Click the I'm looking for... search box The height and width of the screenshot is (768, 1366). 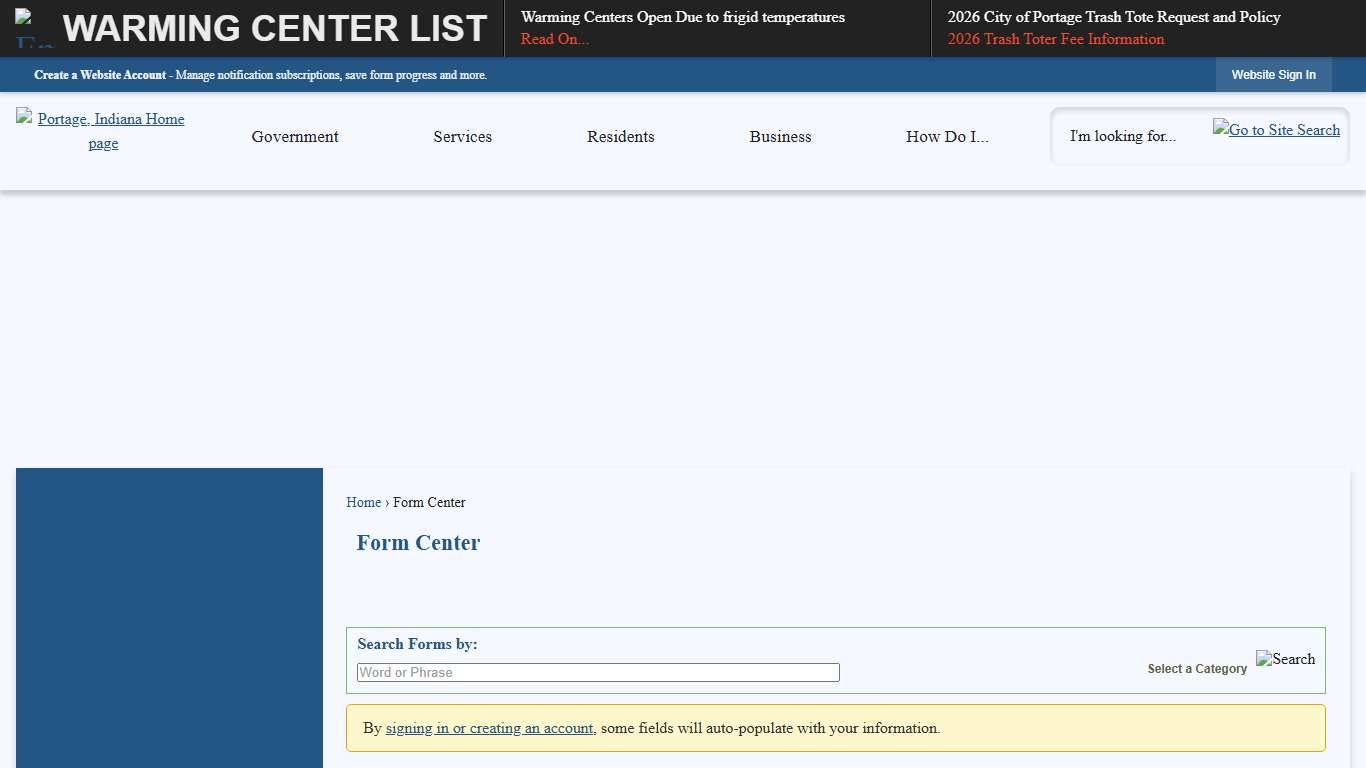1124,136
